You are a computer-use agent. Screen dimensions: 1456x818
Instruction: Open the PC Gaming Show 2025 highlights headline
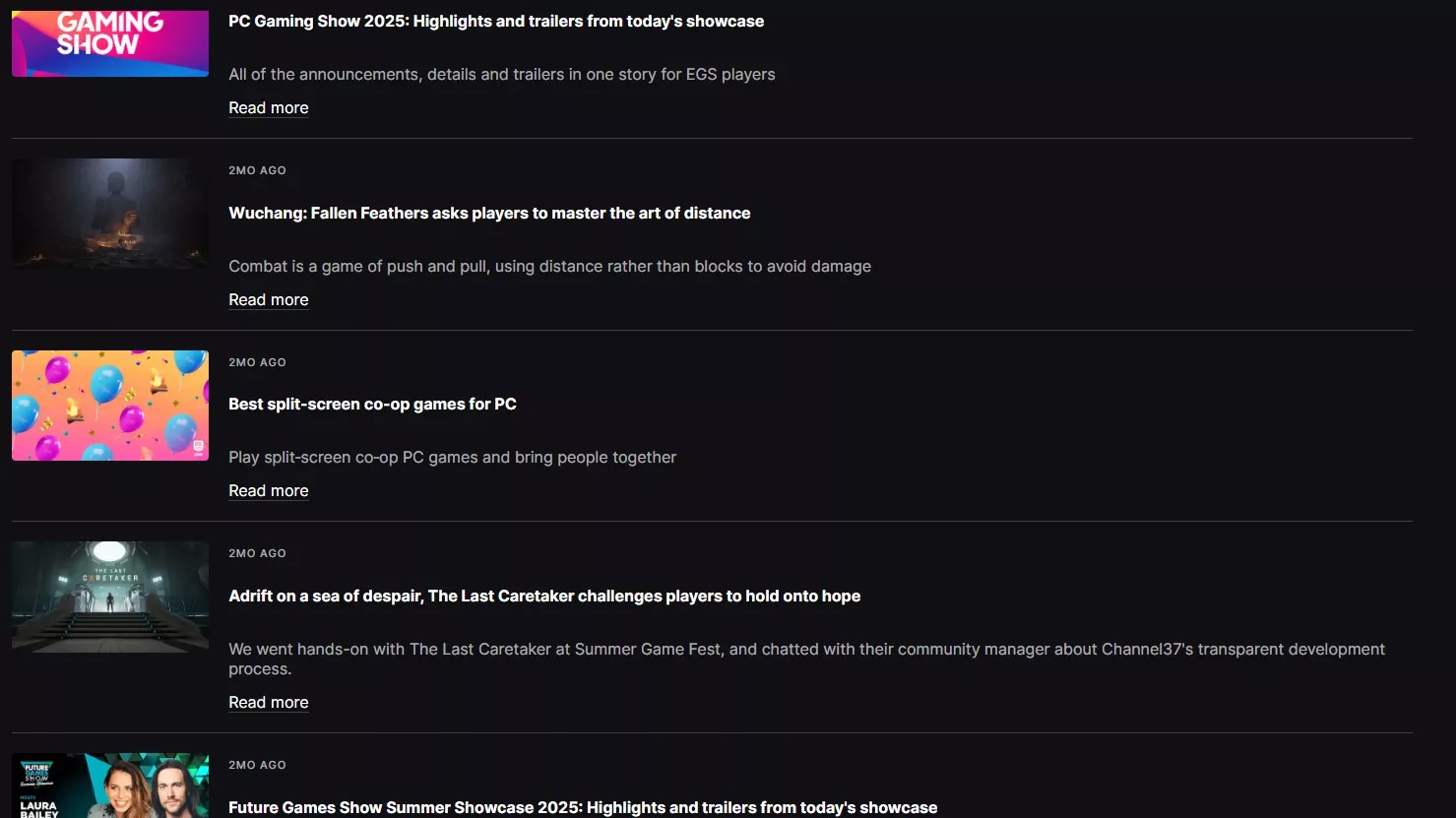click(x=495, y=22)
